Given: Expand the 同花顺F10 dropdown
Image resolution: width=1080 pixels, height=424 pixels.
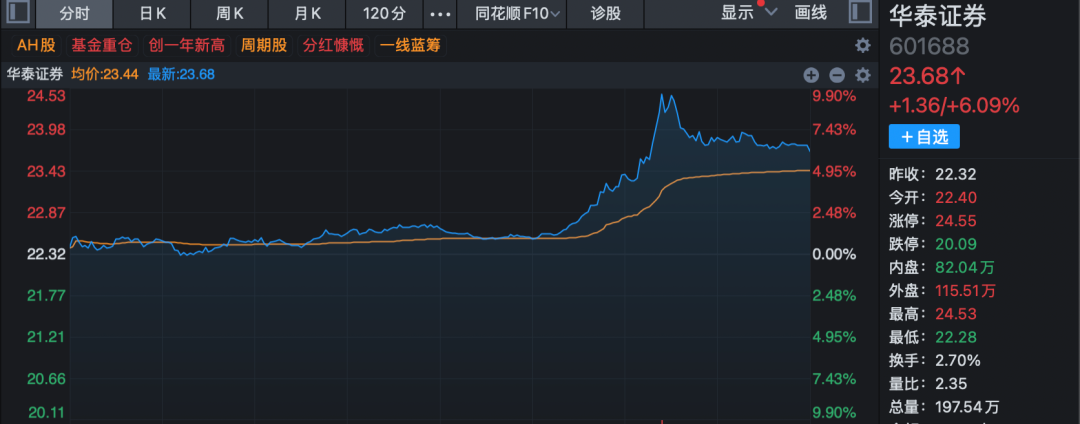Looking at the screenshot, I should [518, 13].
